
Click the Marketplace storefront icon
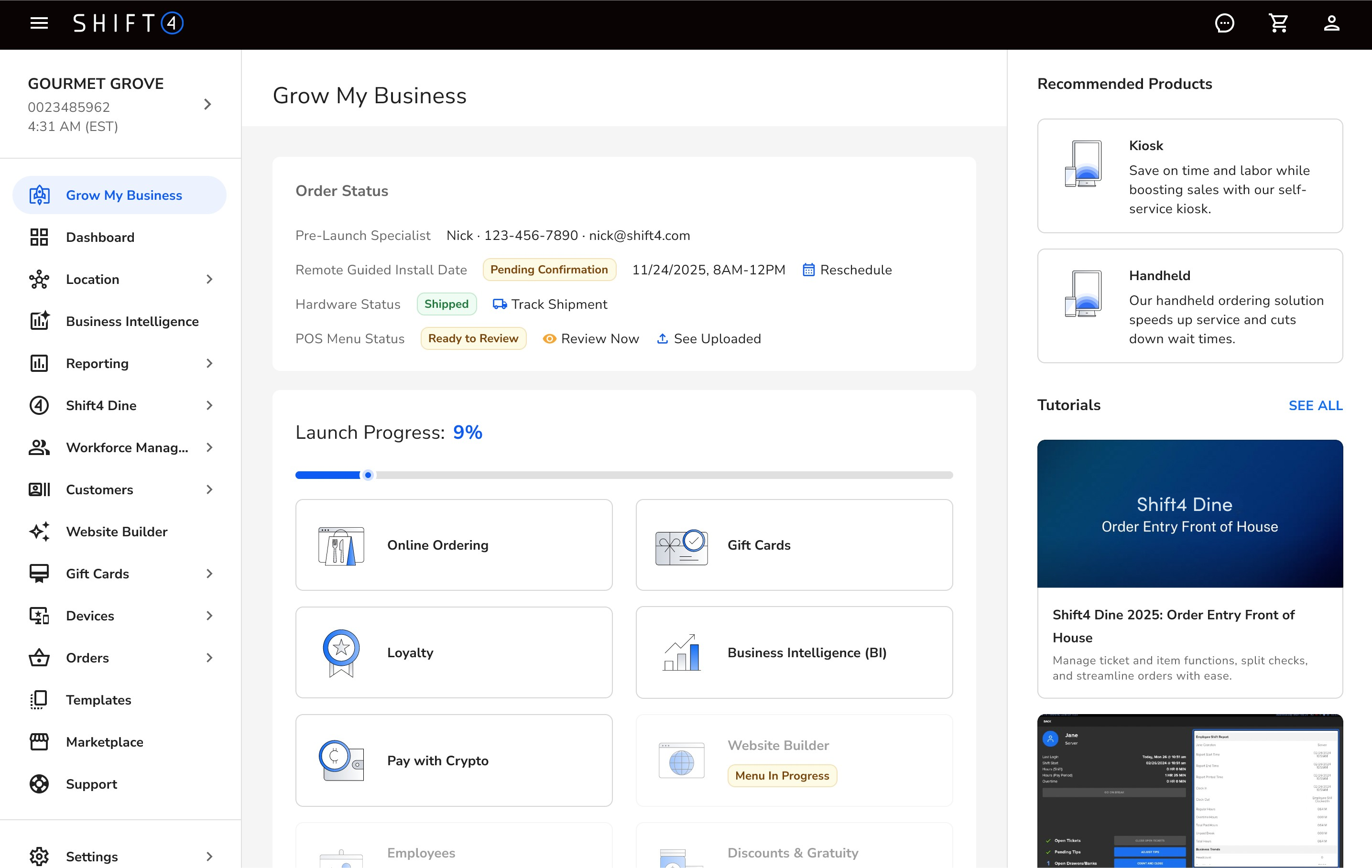39,741
